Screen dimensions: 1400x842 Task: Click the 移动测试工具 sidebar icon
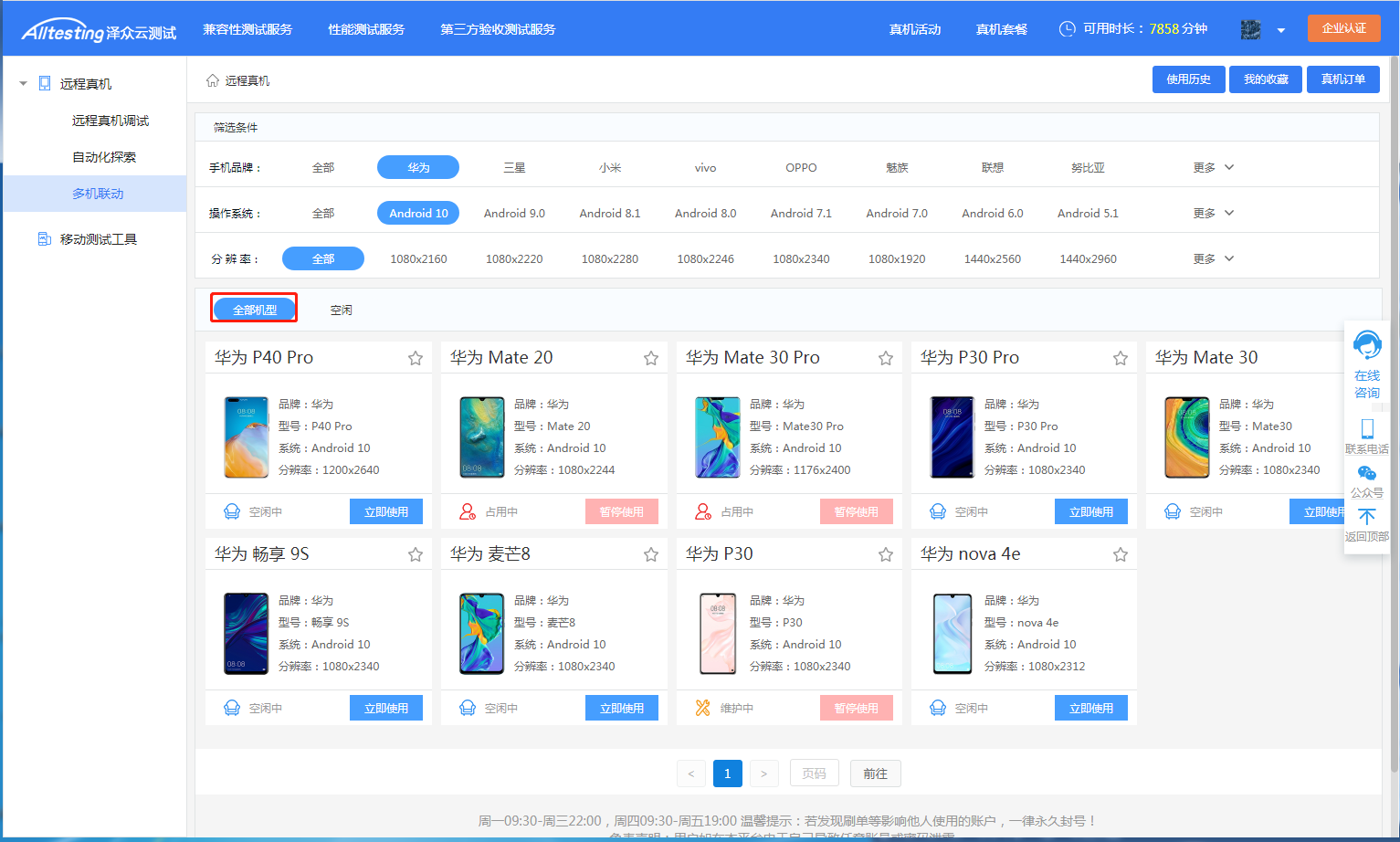(44, 238)
